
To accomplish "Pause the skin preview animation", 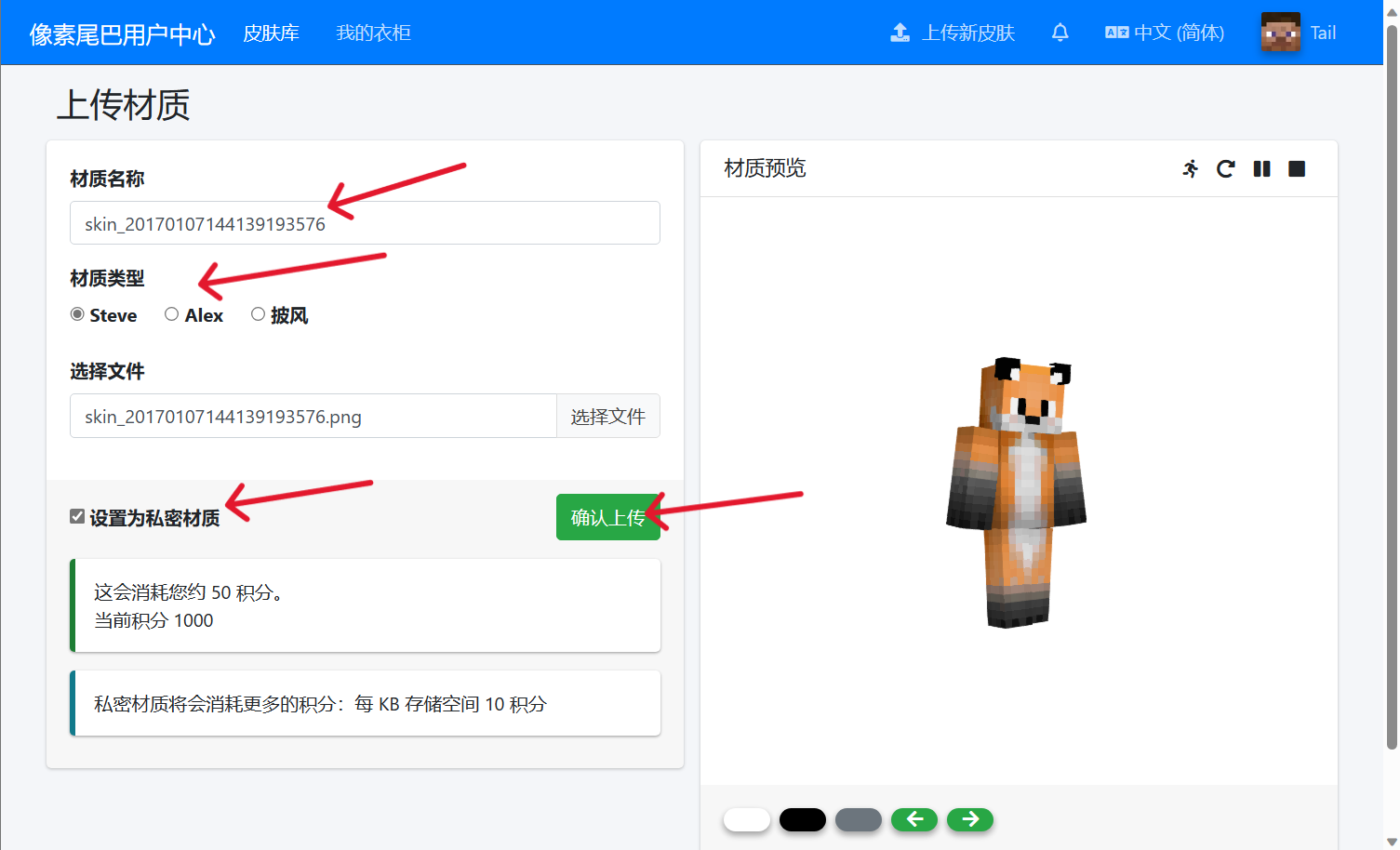I will click(1261, 168).
